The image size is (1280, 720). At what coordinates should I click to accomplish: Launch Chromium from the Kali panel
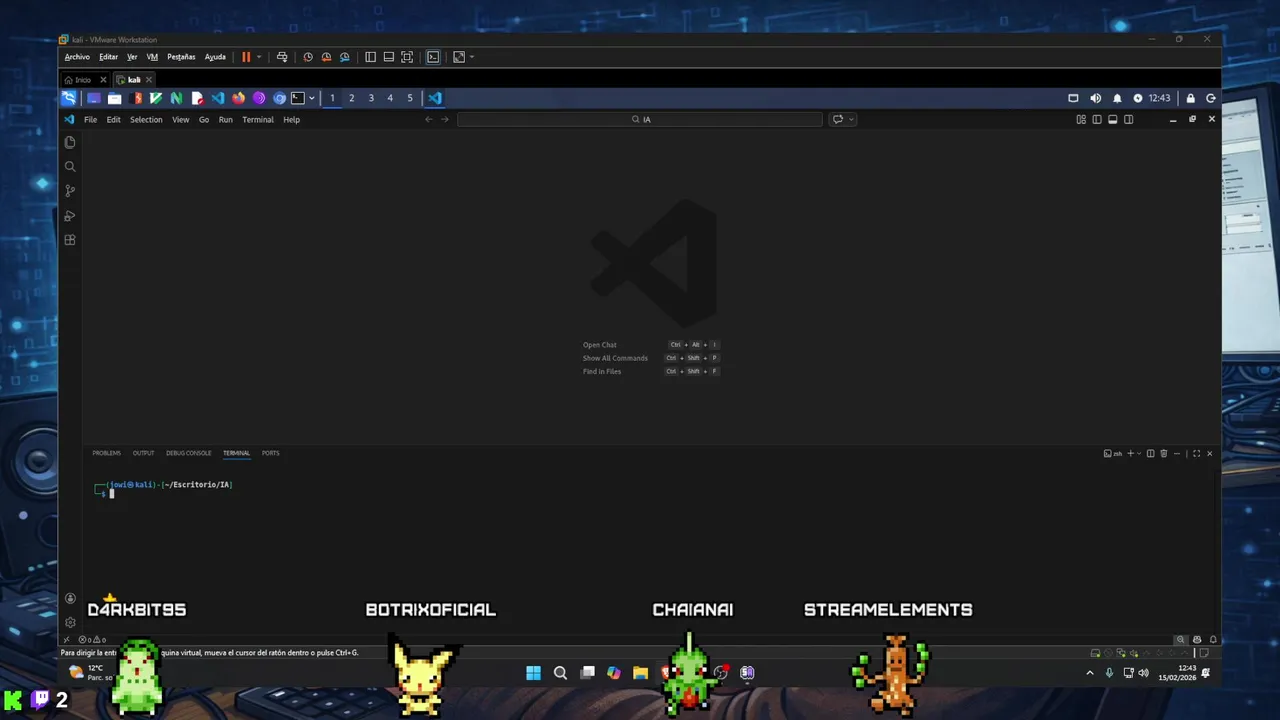(280, 98)
